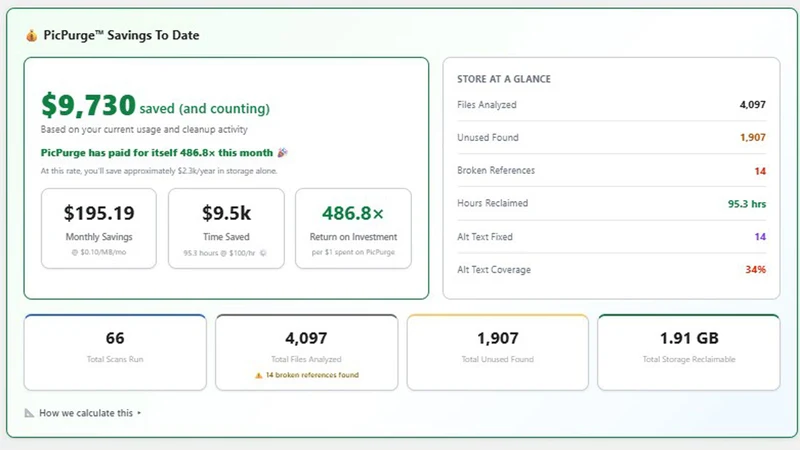Click the money bag icon beside PicPurge title
The width and height of the screenshot is (800, 450).
pyautogui.click(x=32, y=36)
